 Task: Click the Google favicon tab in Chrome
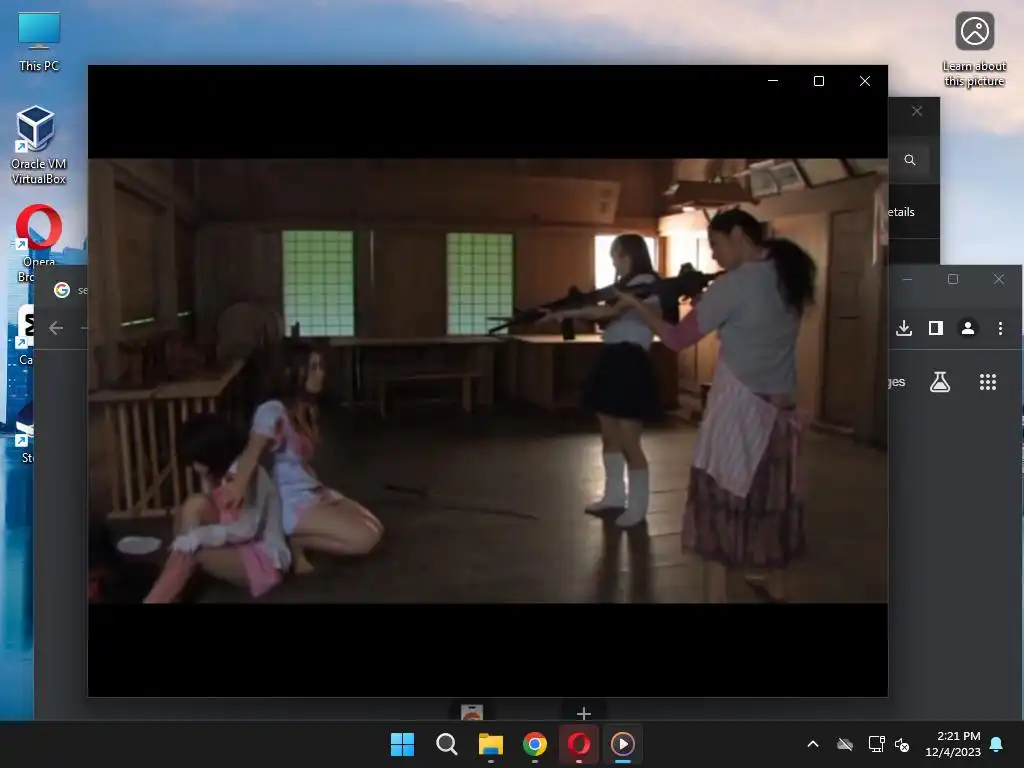[x=62, y=290]
